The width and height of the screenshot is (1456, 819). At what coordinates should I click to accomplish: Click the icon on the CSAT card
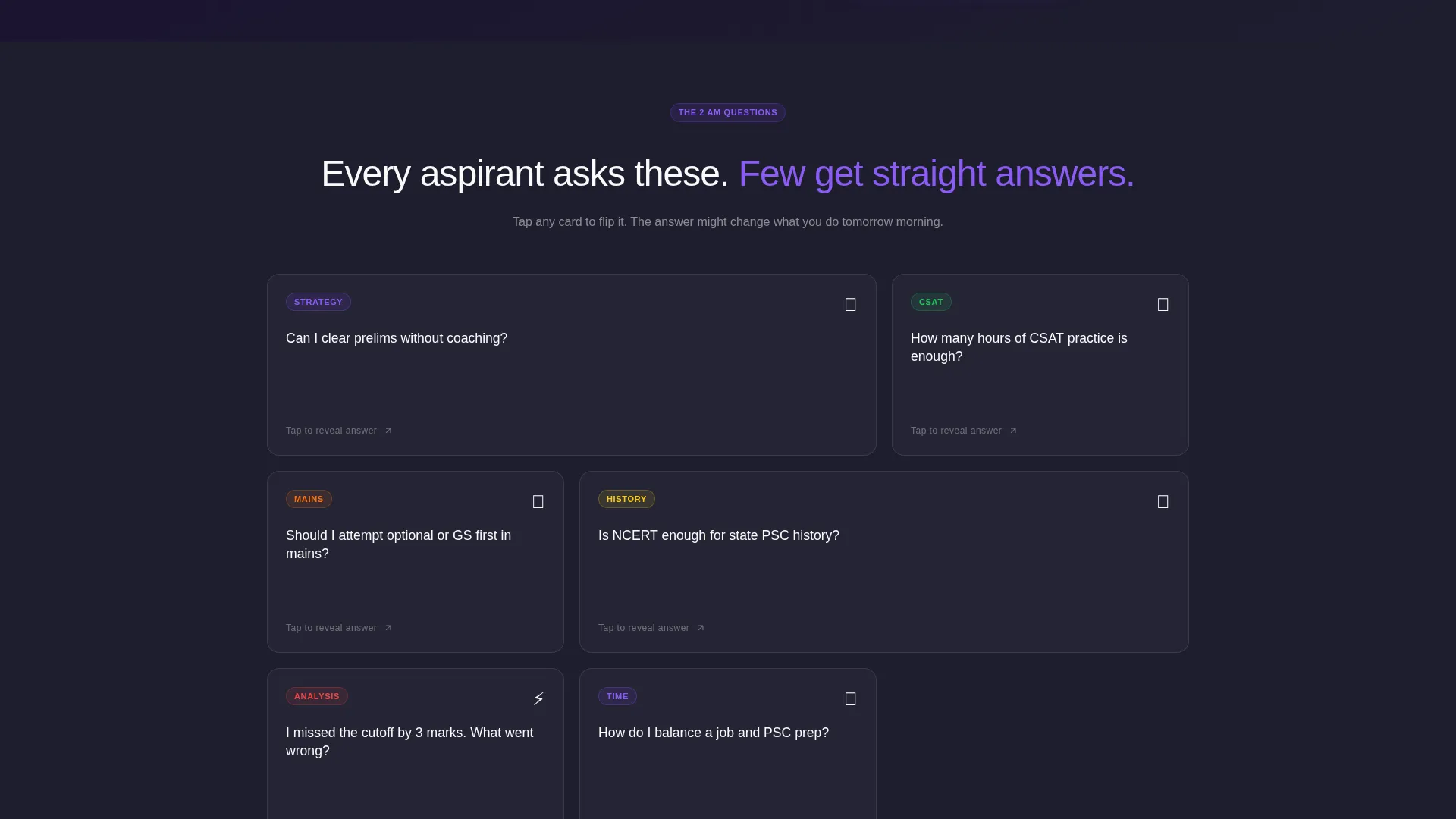[1163, 304]
